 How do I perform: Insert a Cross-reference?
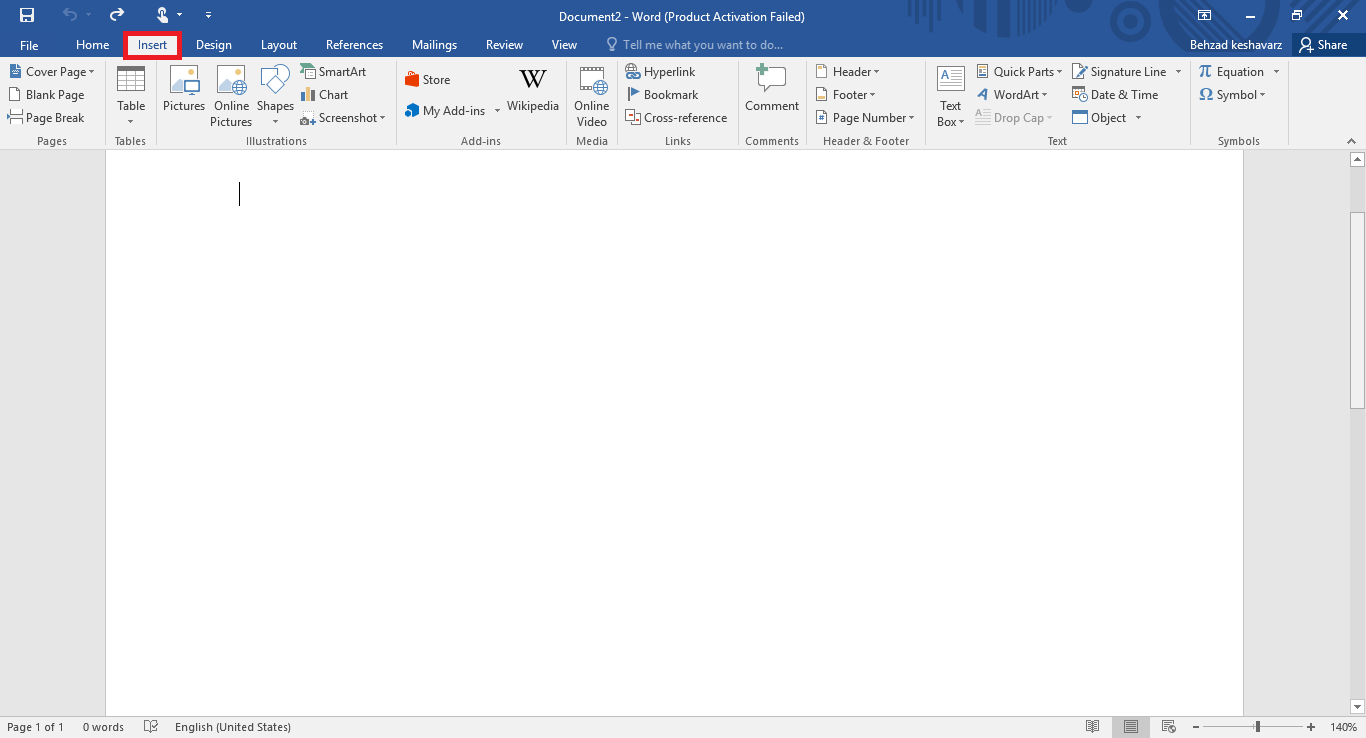(677, 118)
